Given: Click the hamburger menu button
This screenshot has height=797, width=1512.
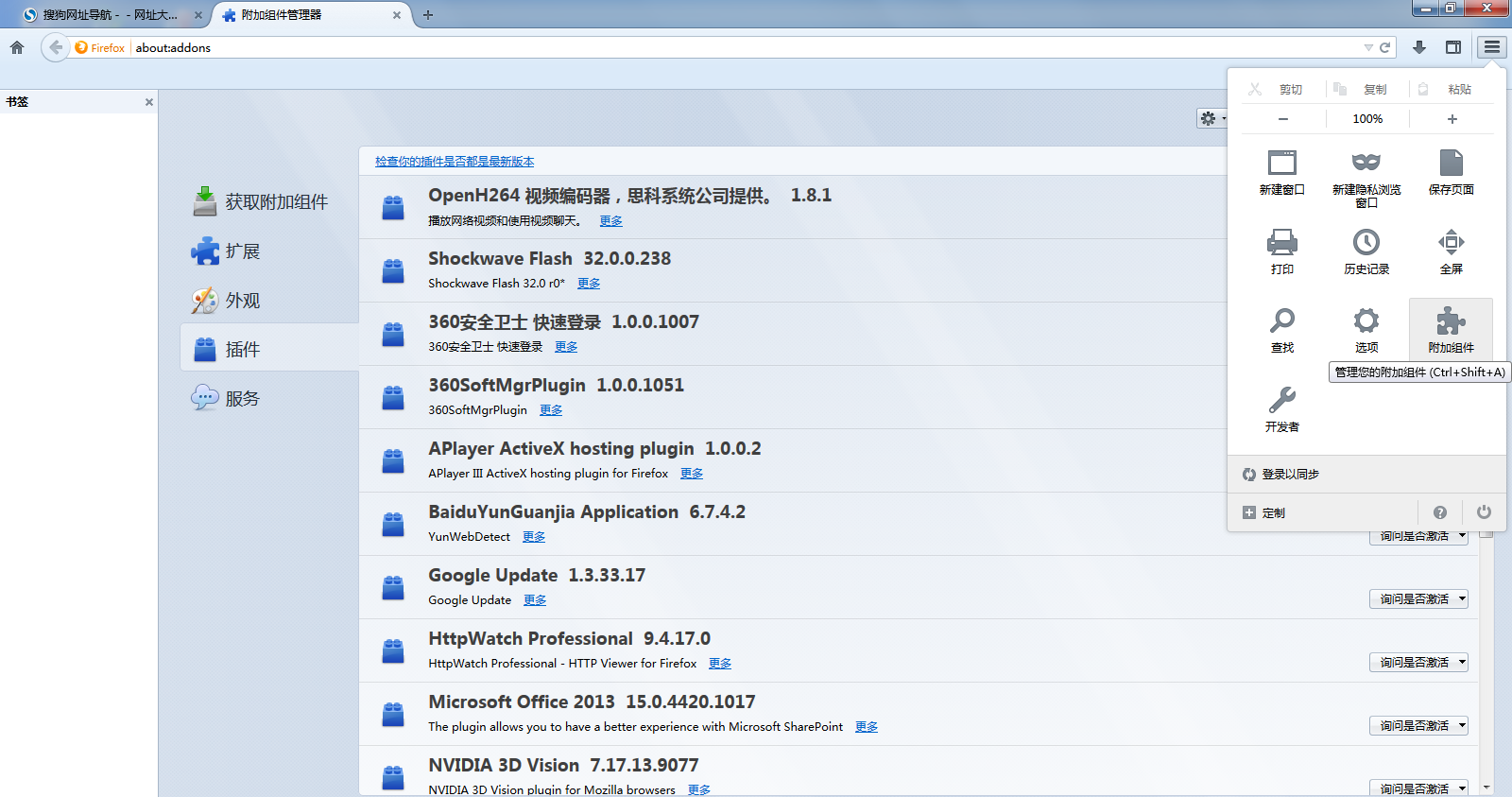Looking at the screenshot, I should pyautogui.click(x=1492, y=47).
